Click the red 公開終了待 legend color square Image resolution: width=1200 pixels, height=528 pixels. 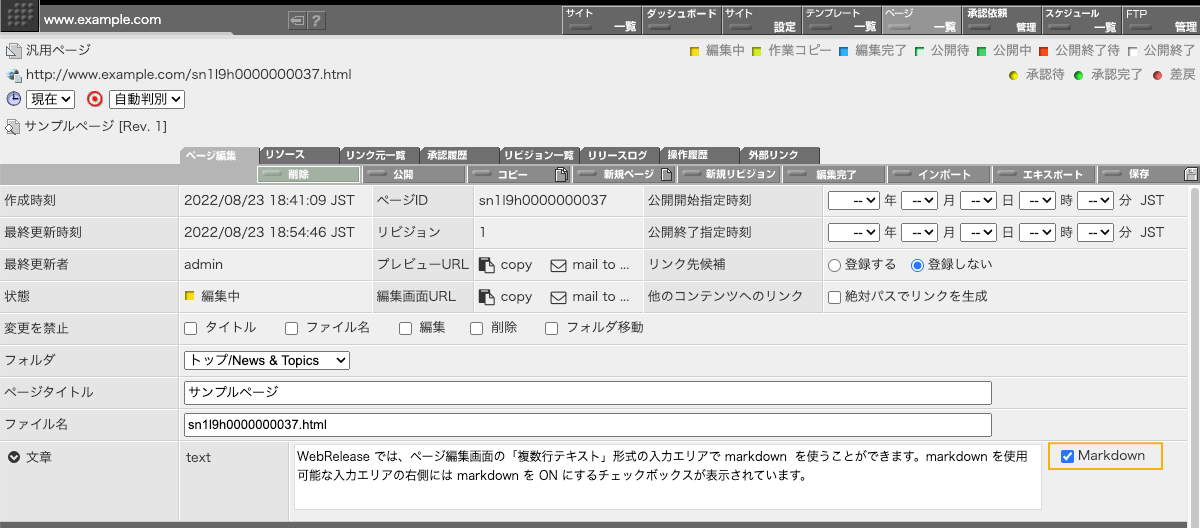pos(1043,51)
